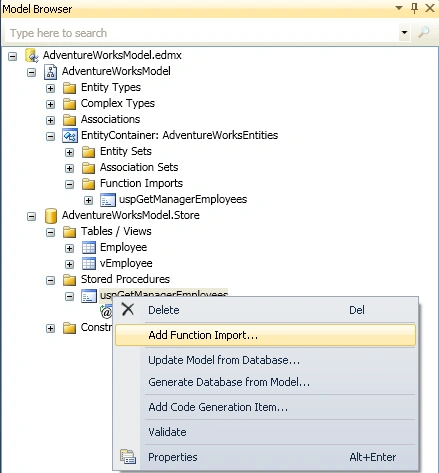Click the AdventureWorksModel conceptual model icon
Image resolution: width=439 pixels, height=473 pixels.
[51, 71]
